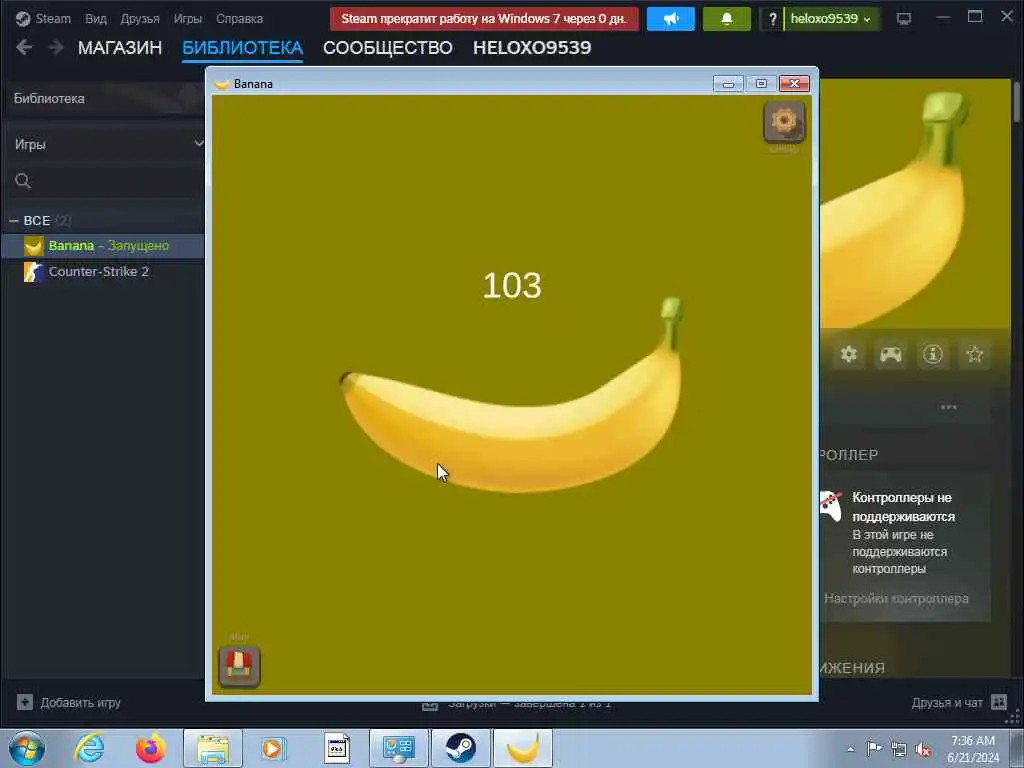Click the network tray icon
This screenshot has width=1024, height=768.
point(899,750)
